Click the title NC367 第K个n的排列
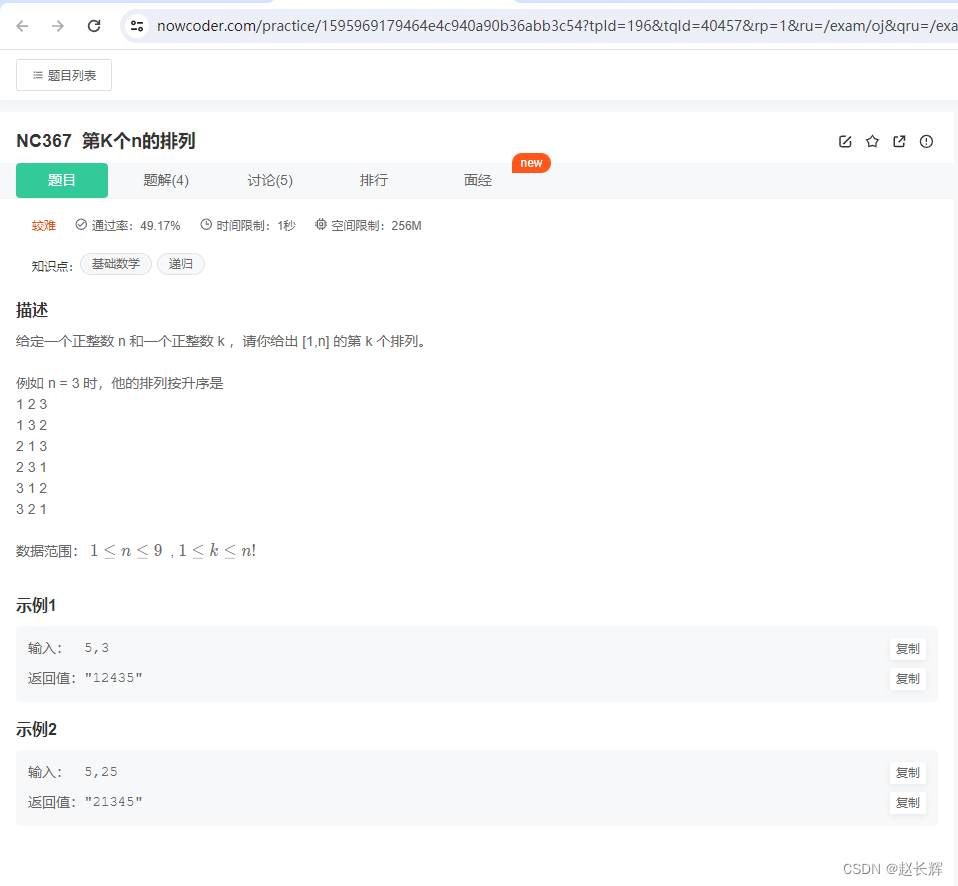Viewport: 958px width, 886px height. [x=106, y=141]
